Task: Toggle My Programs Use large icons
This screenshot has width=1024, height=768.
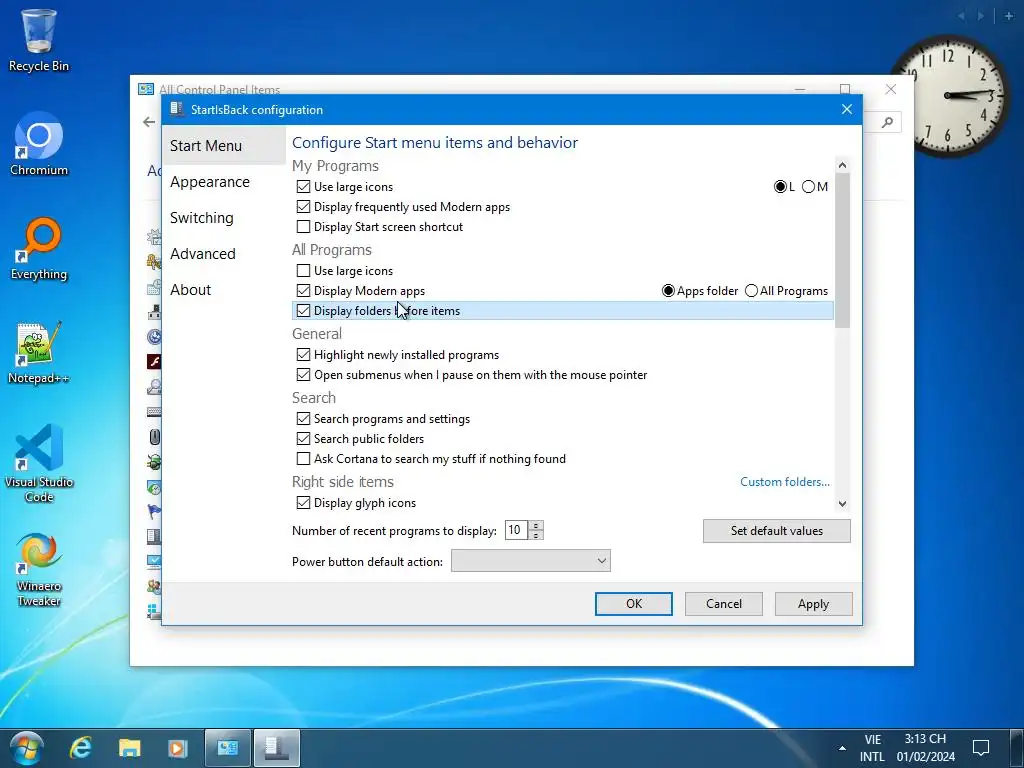Action: 303,187
